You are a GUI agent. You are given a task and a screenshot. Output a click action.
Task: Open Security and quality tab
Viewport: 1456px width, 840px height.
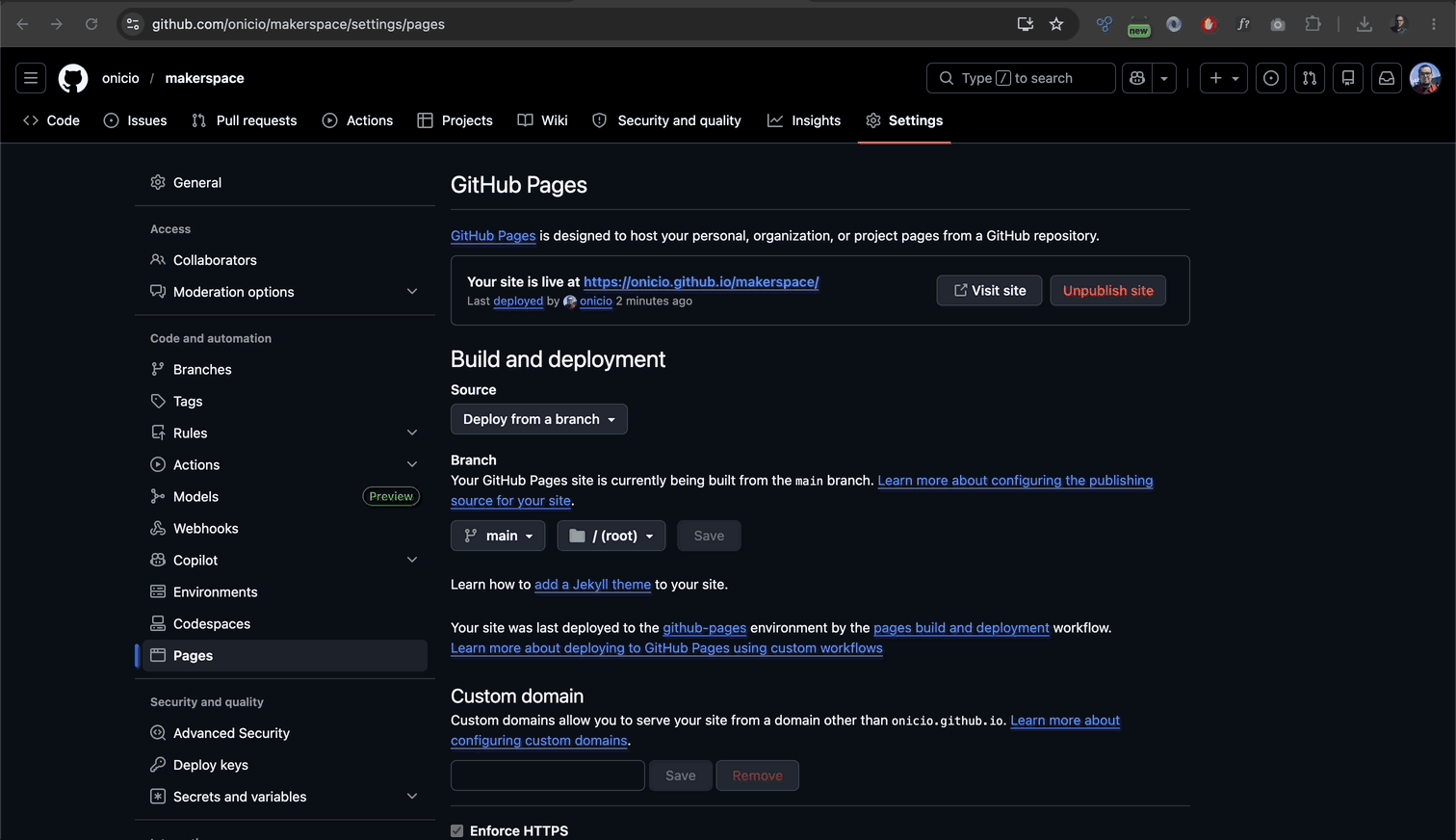[x=666, y=120]
